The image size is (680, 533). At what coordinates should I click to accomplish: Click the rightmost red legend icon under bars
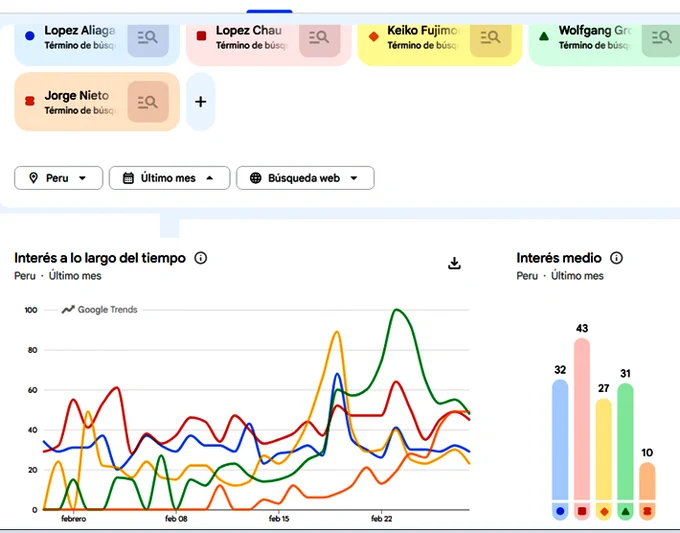(x=647, y=511)
